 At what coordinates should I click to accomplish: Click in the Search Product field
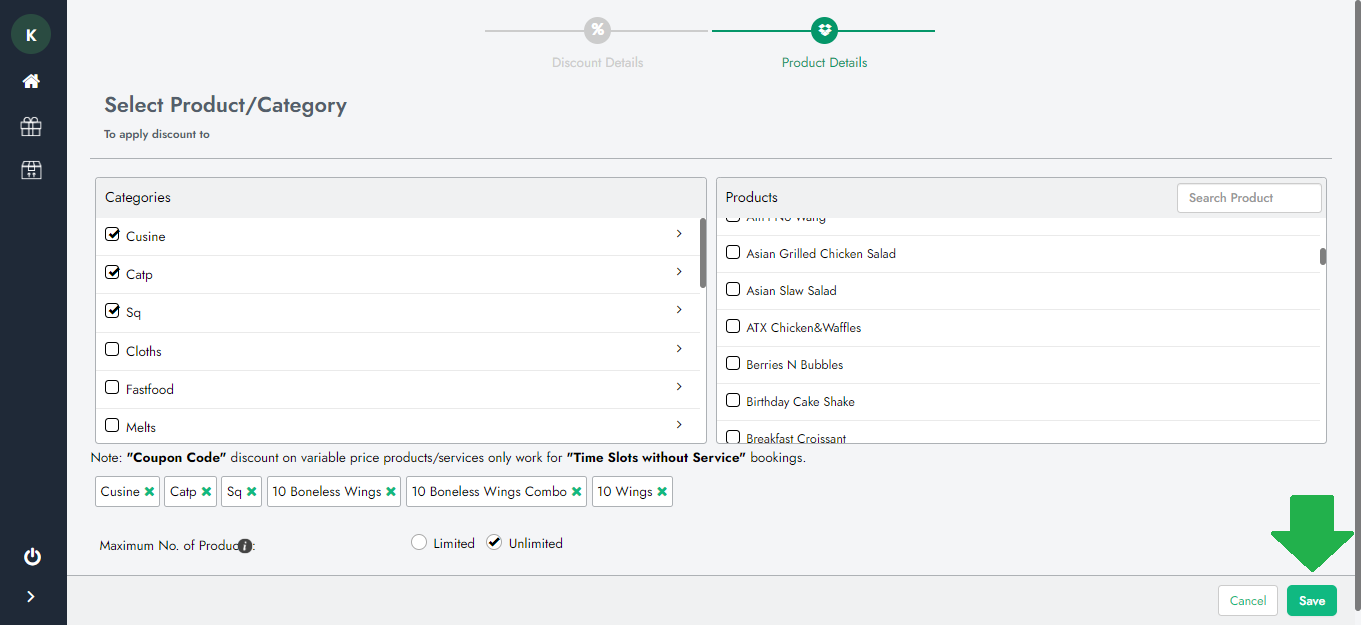pos(1248,198)
